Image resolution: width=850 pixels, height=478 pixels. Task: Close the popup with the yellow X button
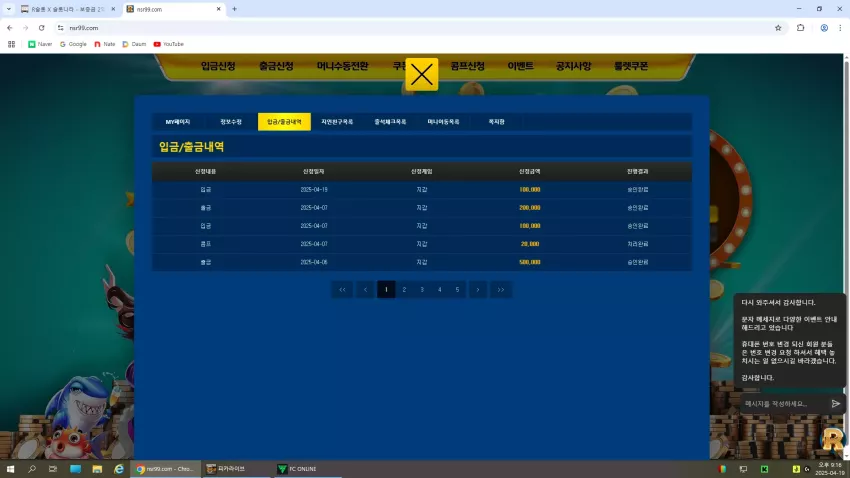[422, 74]
